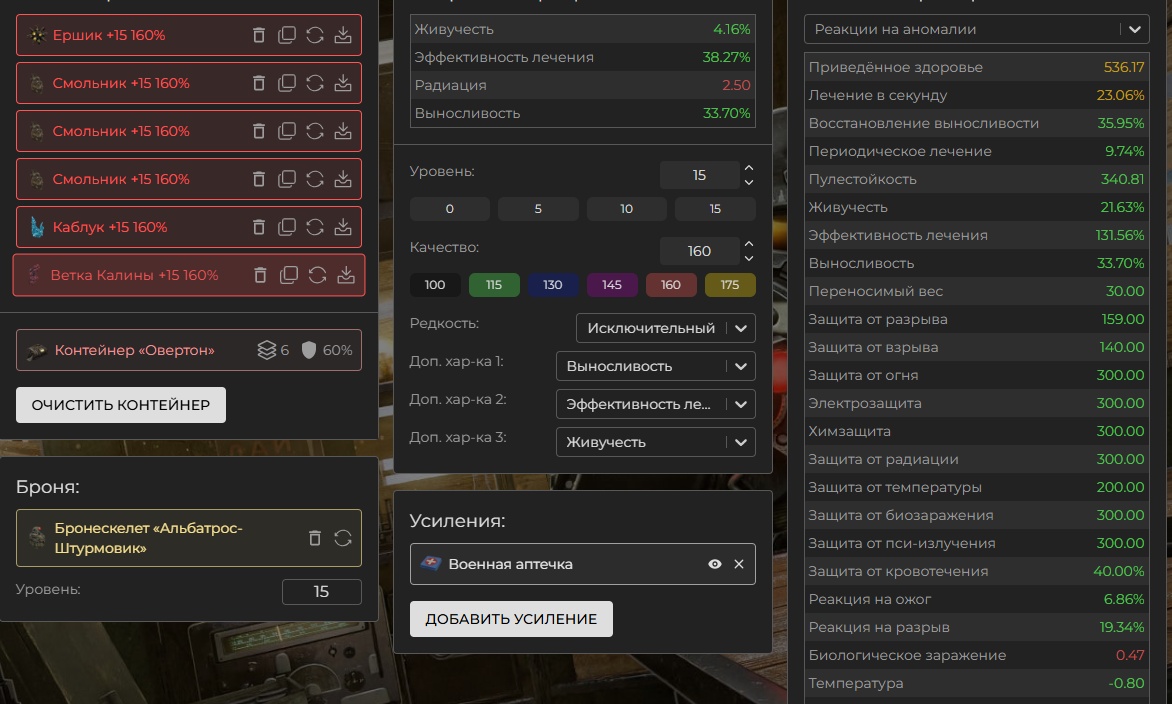Click copy icon on Ершик row
This screenshot has height=704, width=1172.
[287, 35]
